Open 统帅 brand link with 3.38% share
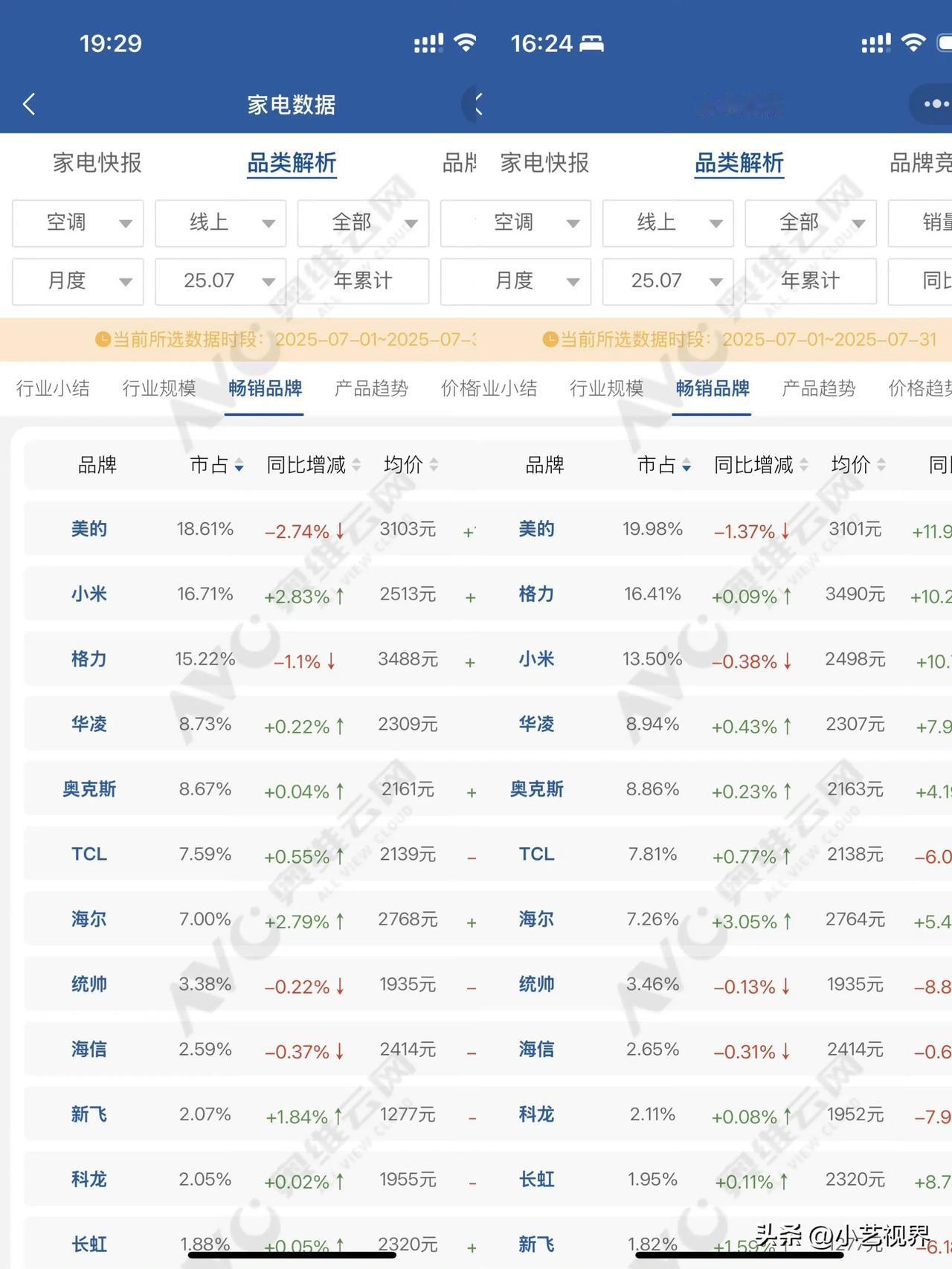Screen dimensions: 952x1269 [89, 984]
